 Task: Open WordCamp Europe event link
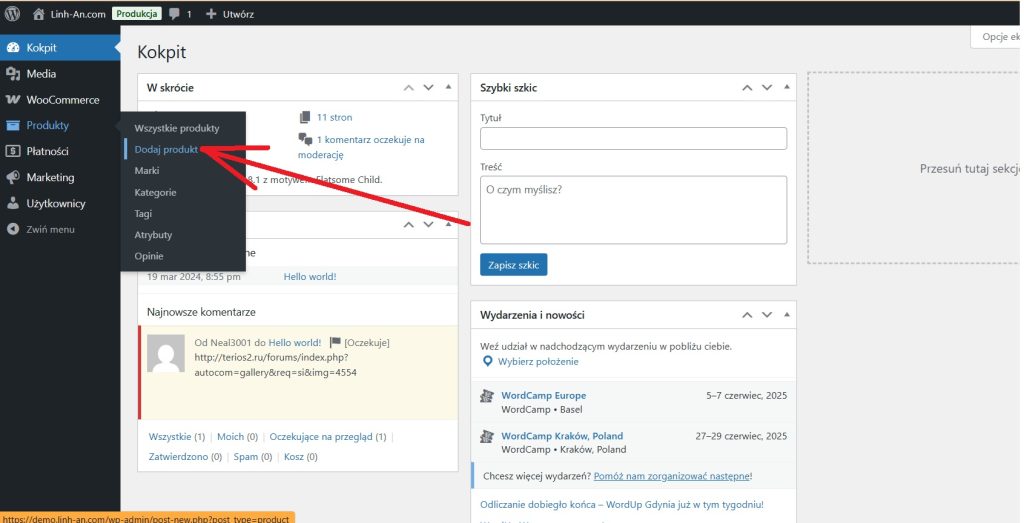[543, 396]
